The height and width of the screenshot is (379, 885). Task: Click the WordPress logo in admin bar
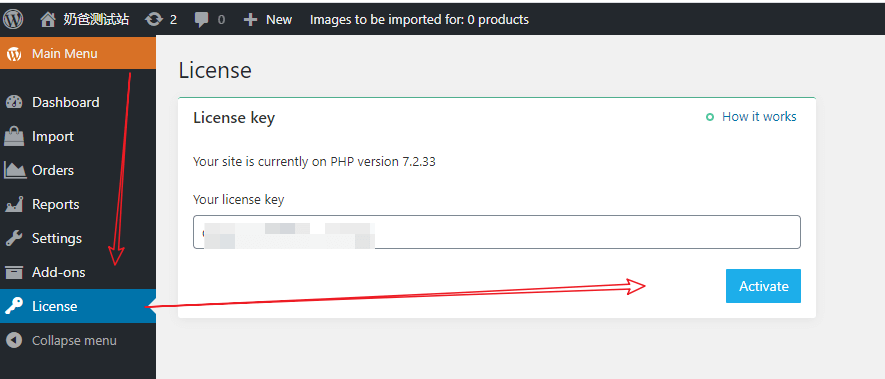click(13, 20)
